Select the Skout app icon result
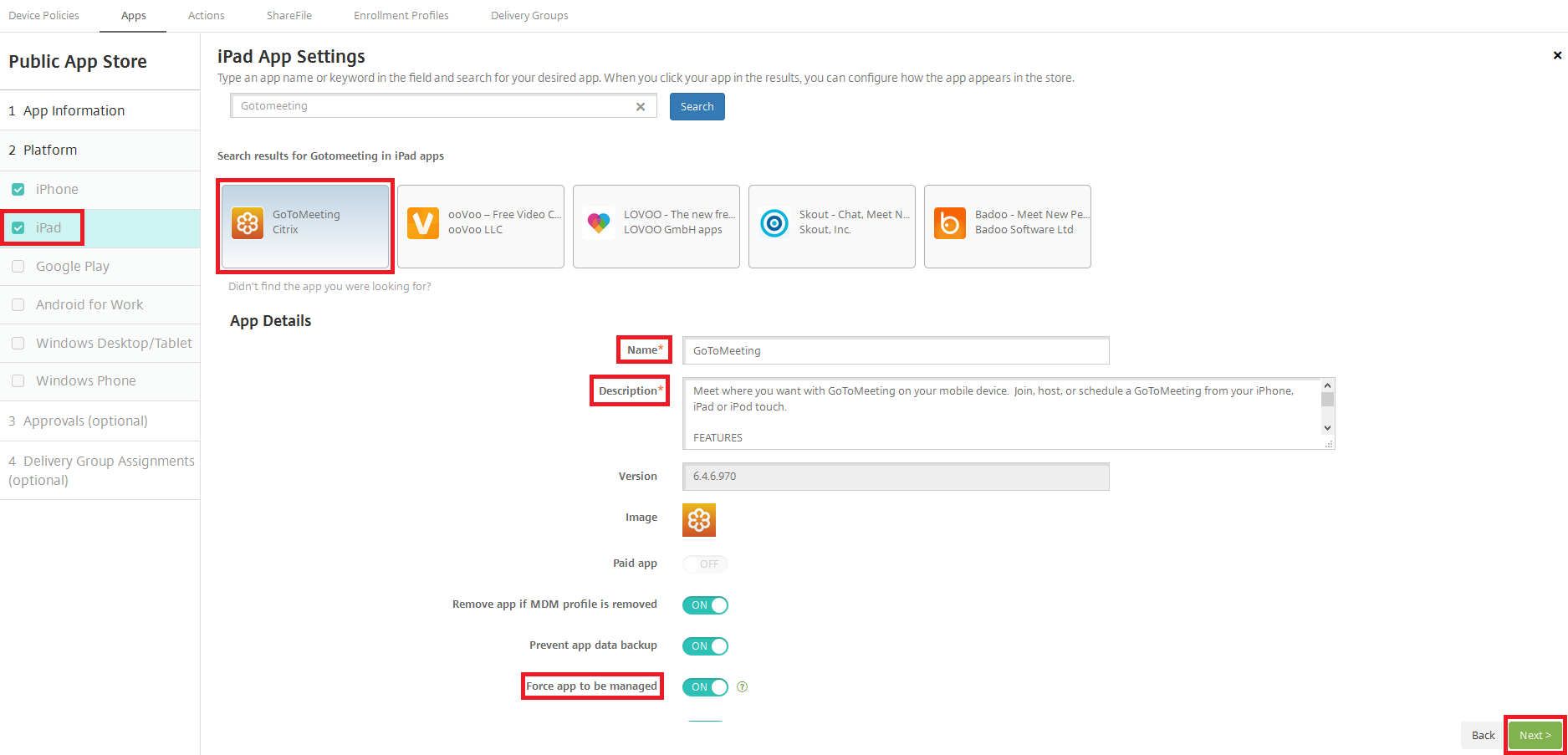Viewport: 1568px width, 755px height. point(774,223)
